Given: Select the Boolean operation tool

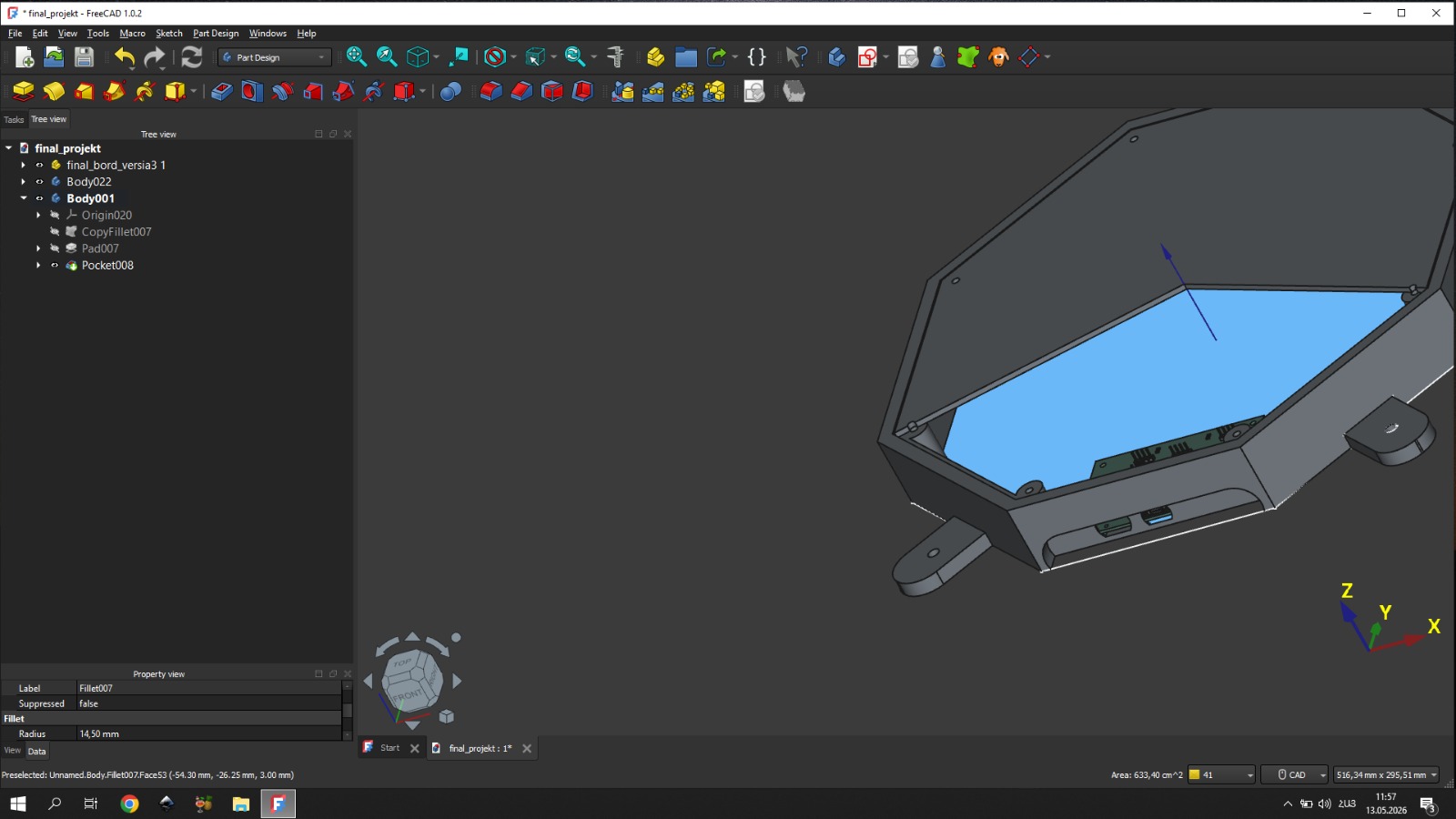Looking at the screenshot, I should coord(450,91).
